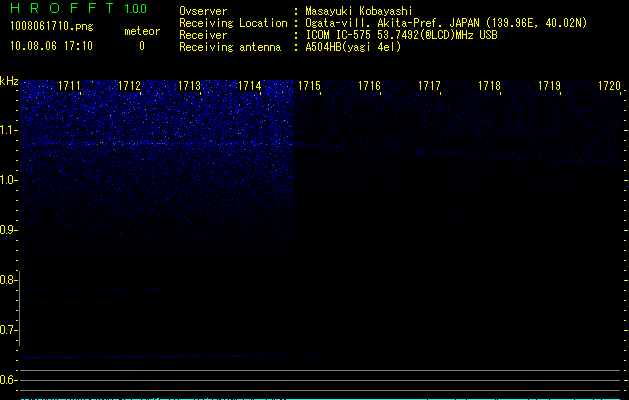The width and height of the screenshot is (629, 400).
Task: Click the date stamp 10.08.06 17:10
Action: tap(51, 46)
